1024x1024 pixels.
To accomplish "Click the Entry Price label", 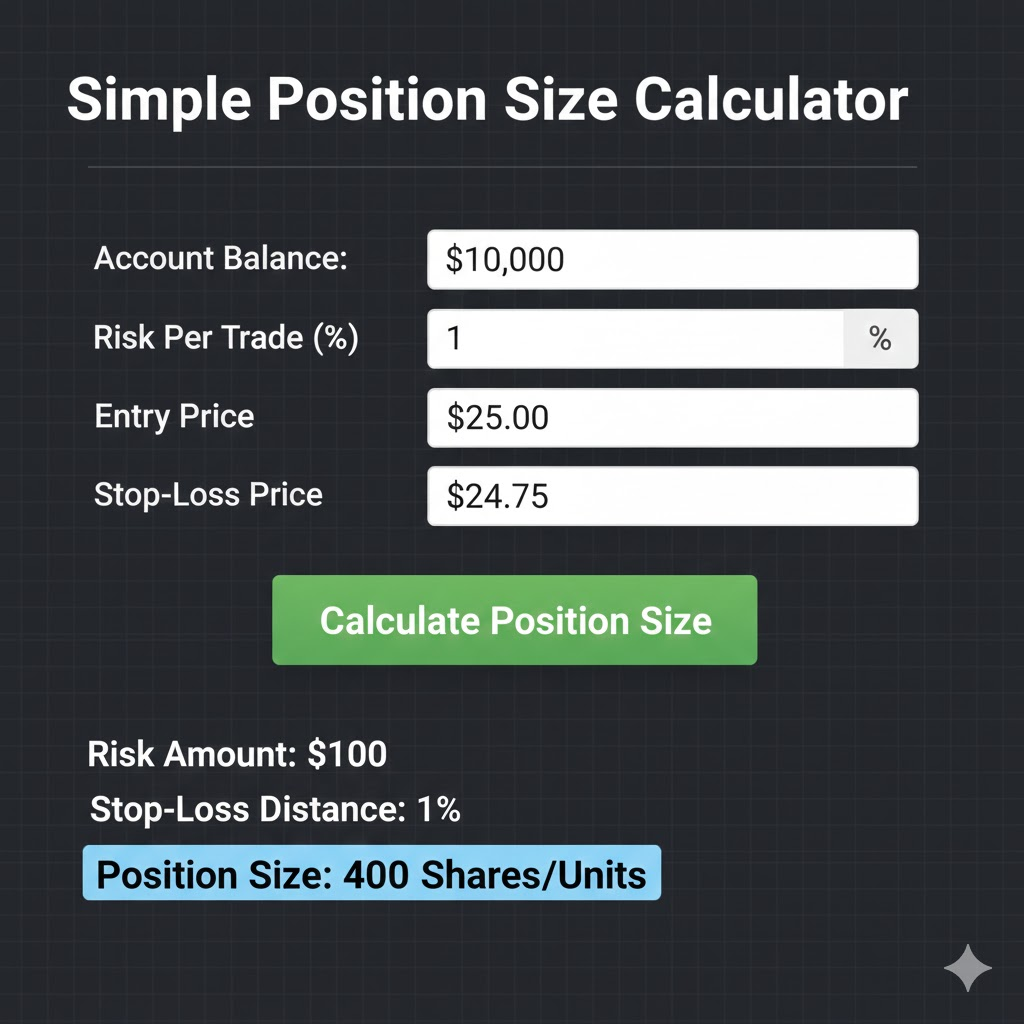I will click(x=173, y=417).
